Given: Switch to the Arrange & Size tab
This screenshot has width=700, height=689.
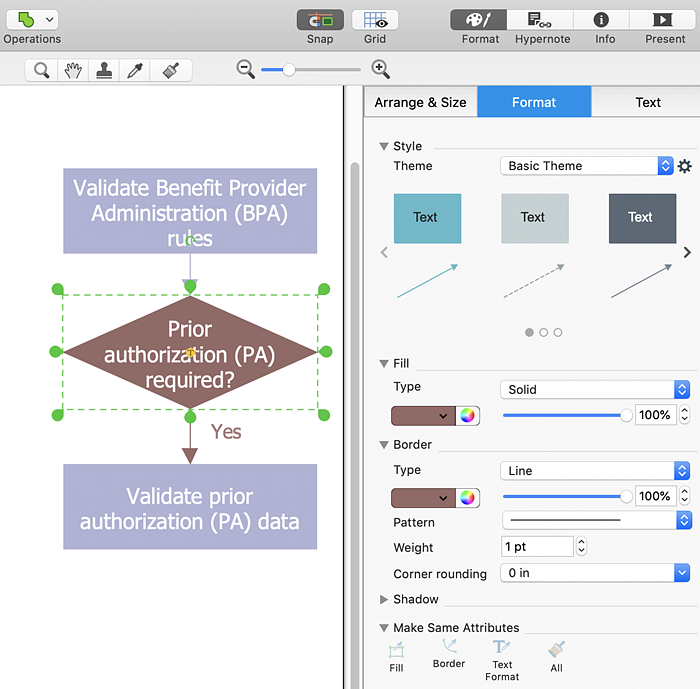Looking at the screenshot, I should [x=421, y=102].
